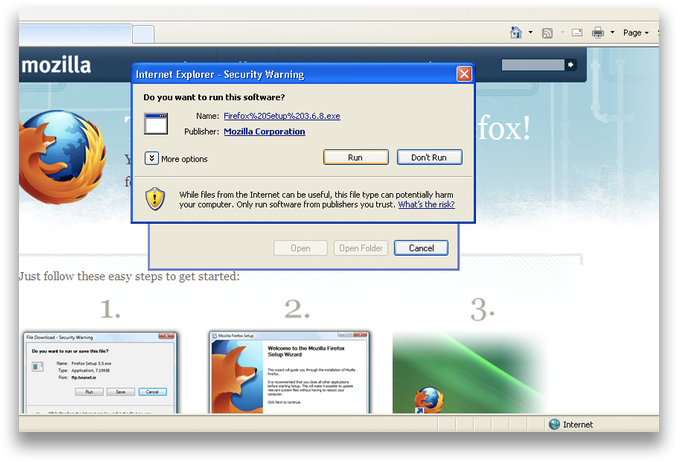
Task: Click the RSS feeds icon
Action: [547, 33]
